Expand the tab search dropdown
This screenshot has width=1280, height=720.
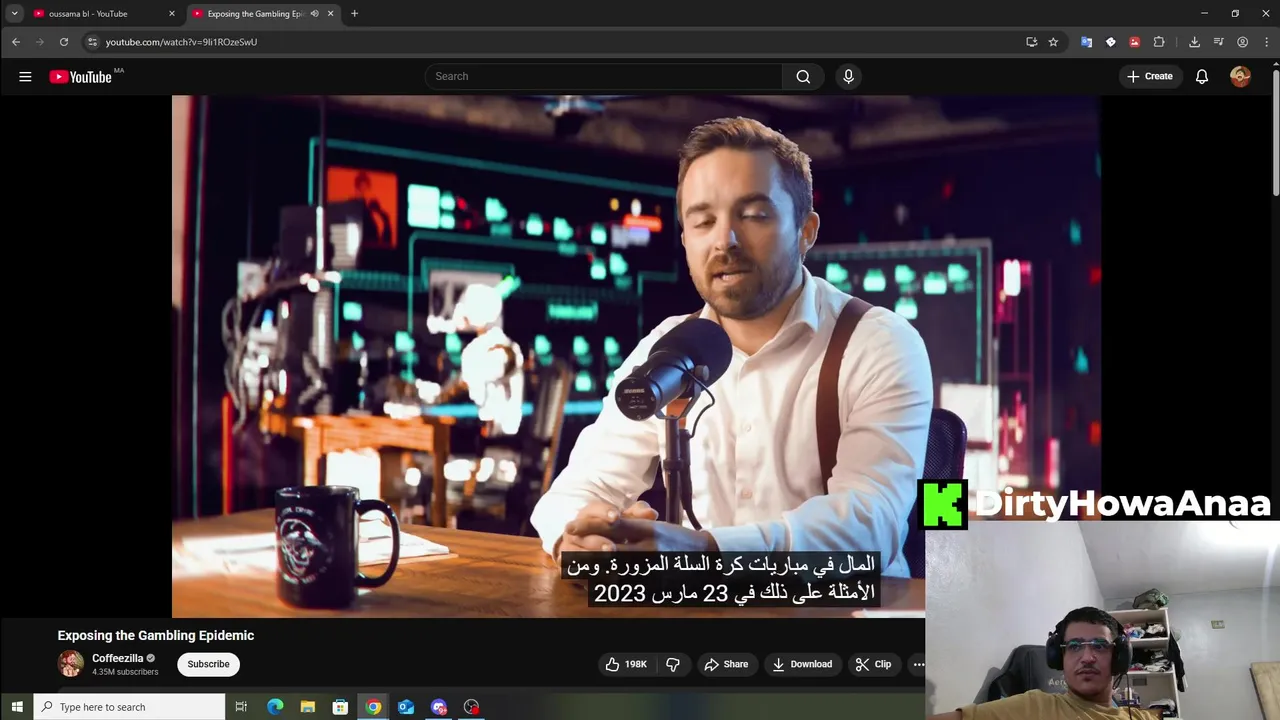pyautogui.click(x=14, y=14)
